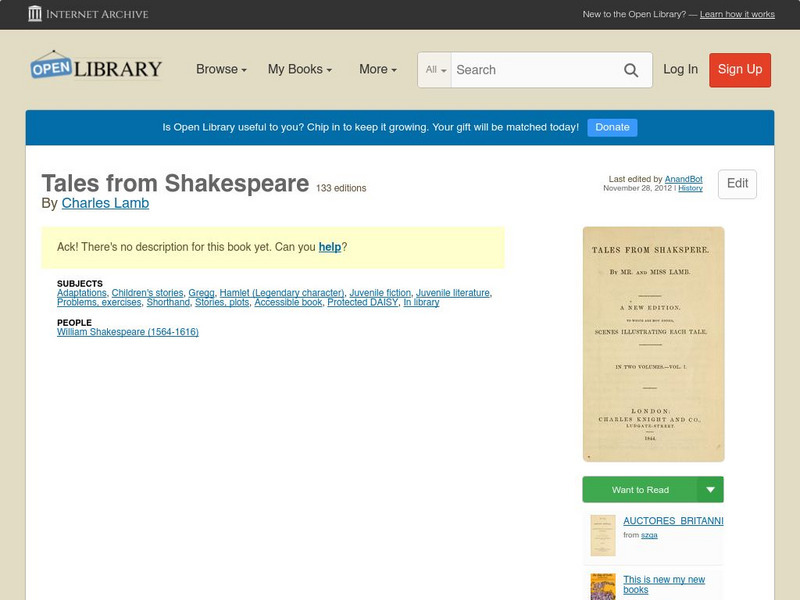Screen dimensions: 800x600
Task: Expand the Want to Read options arrow
Action: pyautogui.click(x=710, y=489)
